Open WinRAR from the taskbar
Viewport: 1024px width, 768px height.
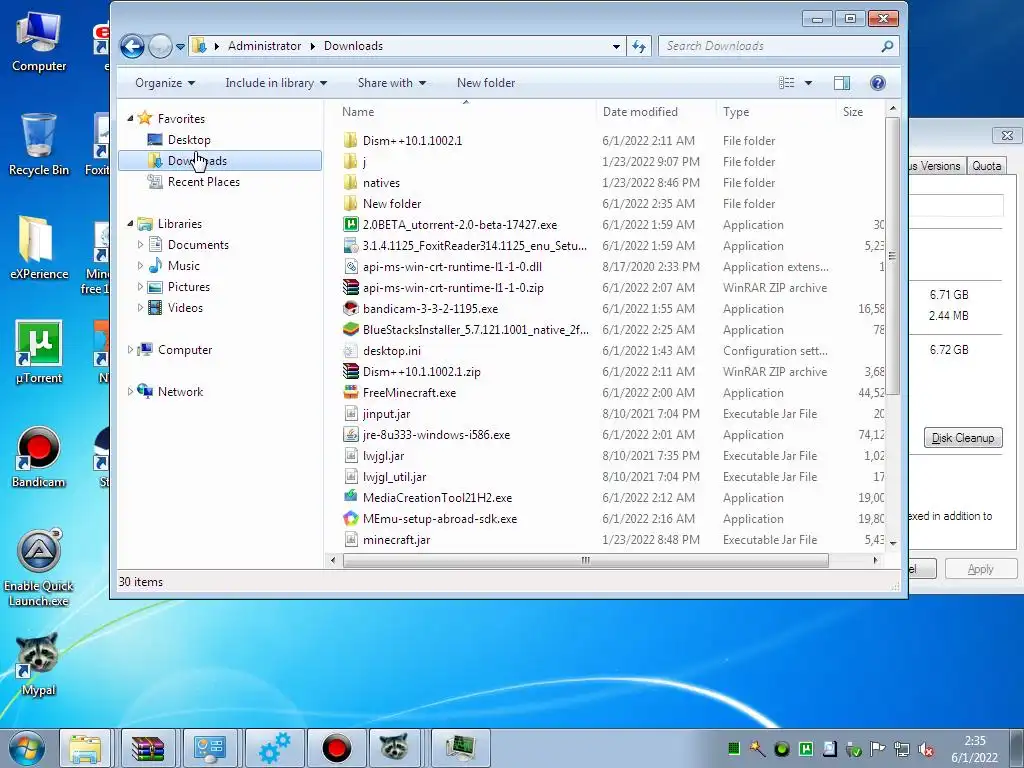[148, 748]
